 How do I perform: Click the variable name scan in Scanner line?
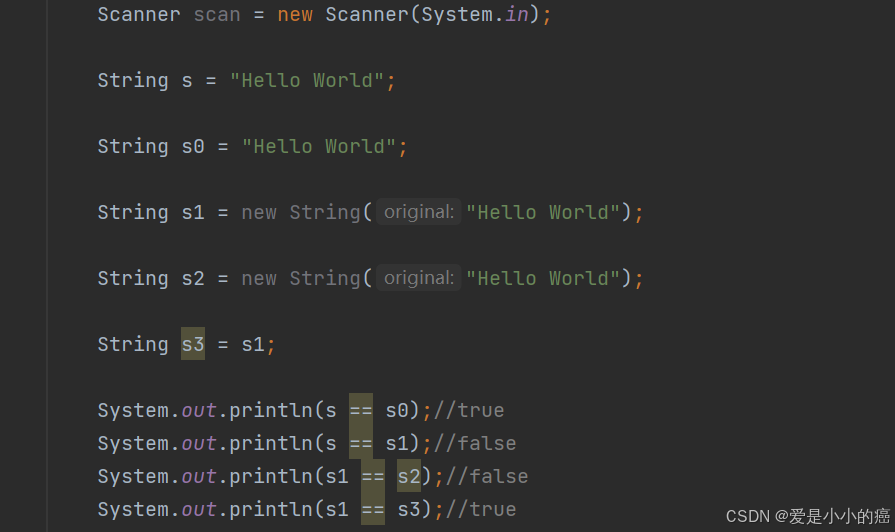point(217,15)
